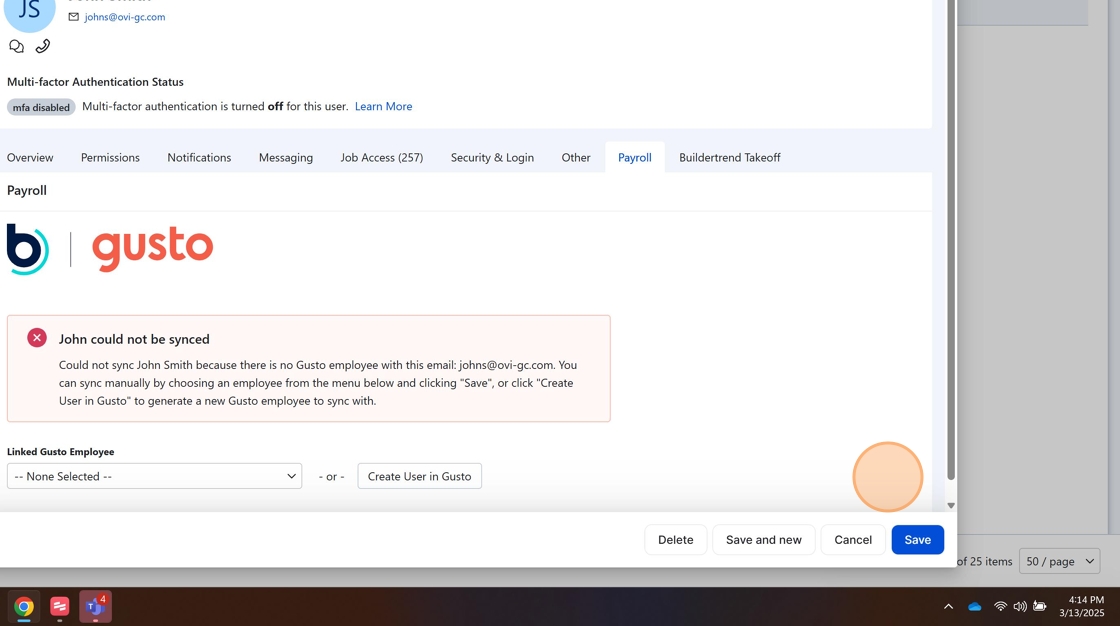Click the Cancel button
1120x626 pixels.
(853, 540)
